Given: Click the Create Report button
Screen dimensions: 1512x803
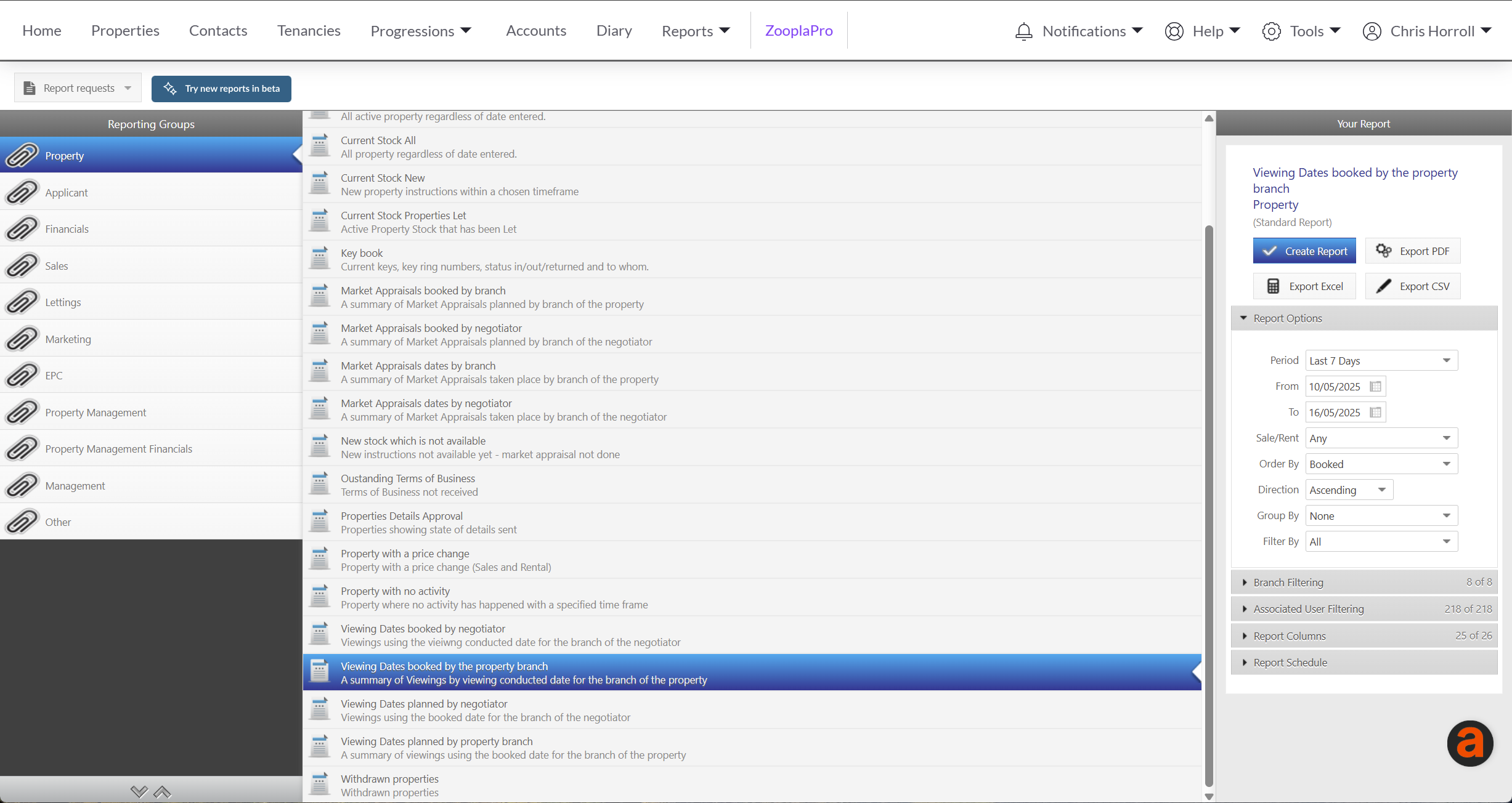Looking at the screenshot, I should [1304, 251].
